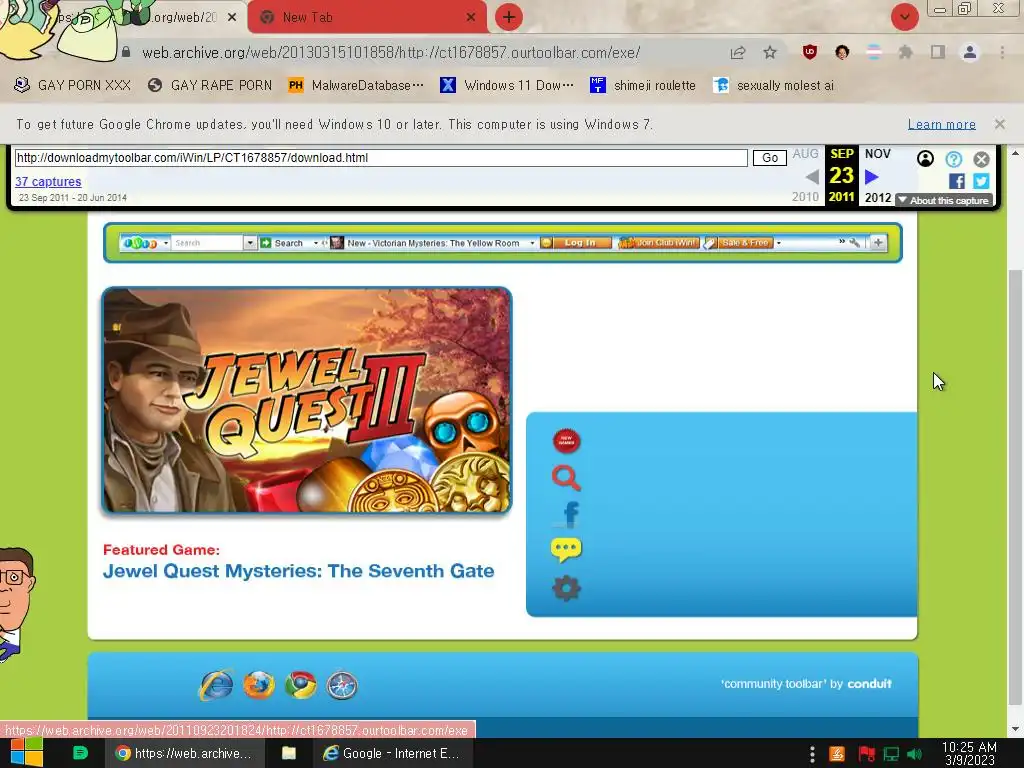Bookmark this page with the star icon
1024x768 pixels.
click(770, 53)
